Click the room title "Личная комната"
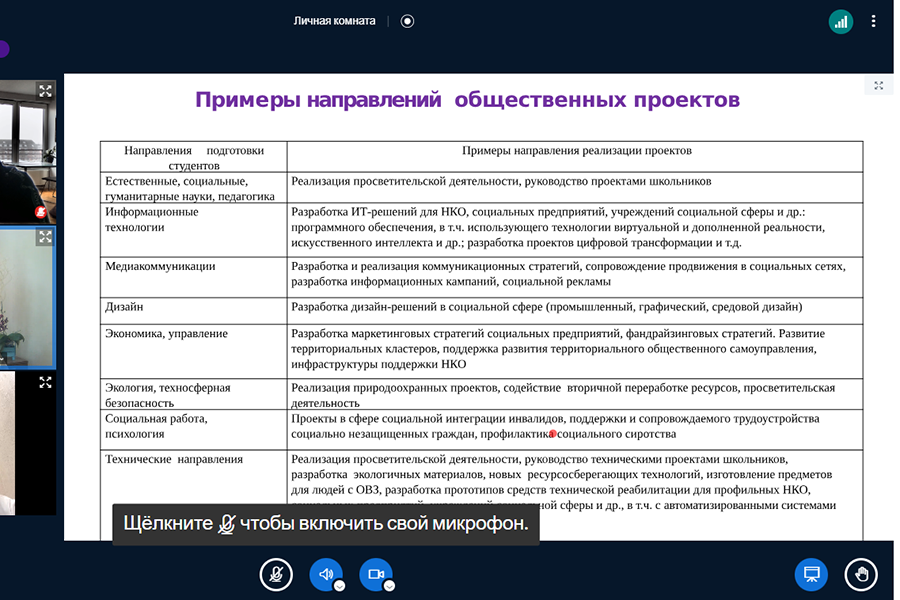Viewport: 900px width, 600px height. (334, 21)
